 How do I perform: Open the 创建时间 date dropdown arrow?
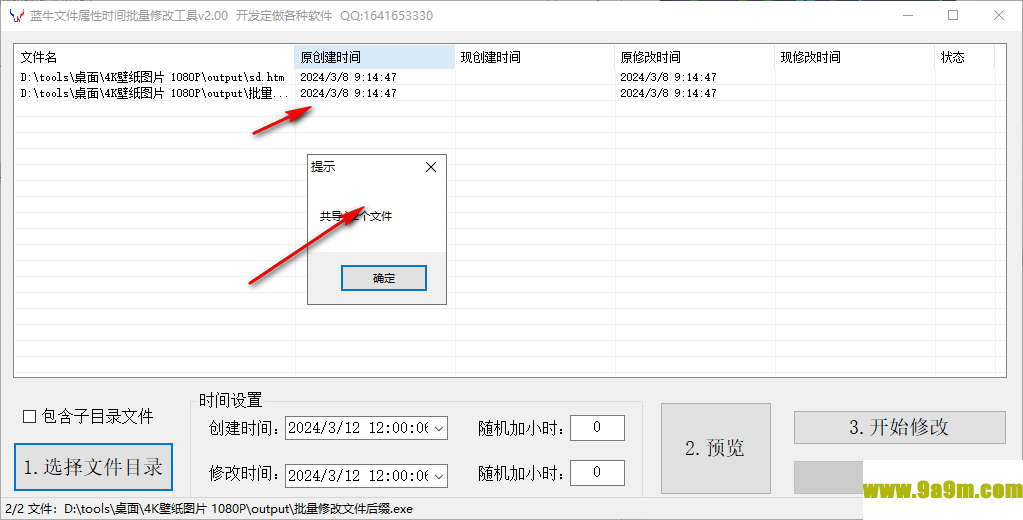(439, 428)
